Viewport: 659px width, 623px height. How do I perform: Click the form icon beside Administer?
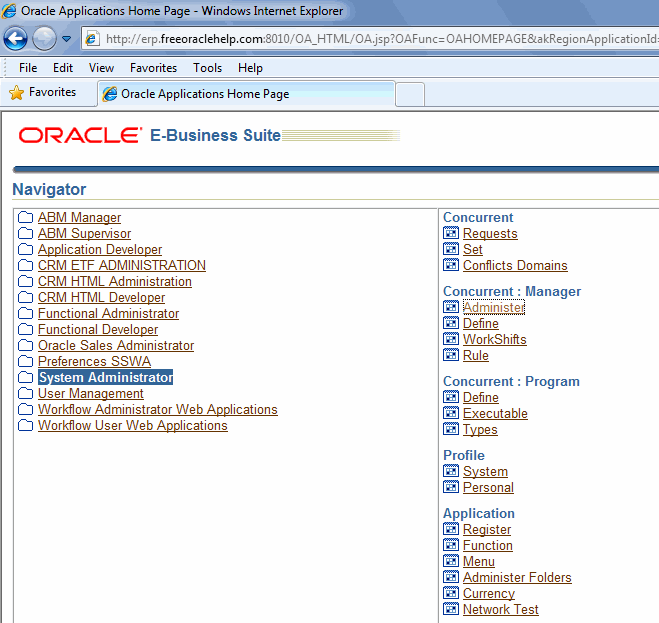tap(451, 307)
